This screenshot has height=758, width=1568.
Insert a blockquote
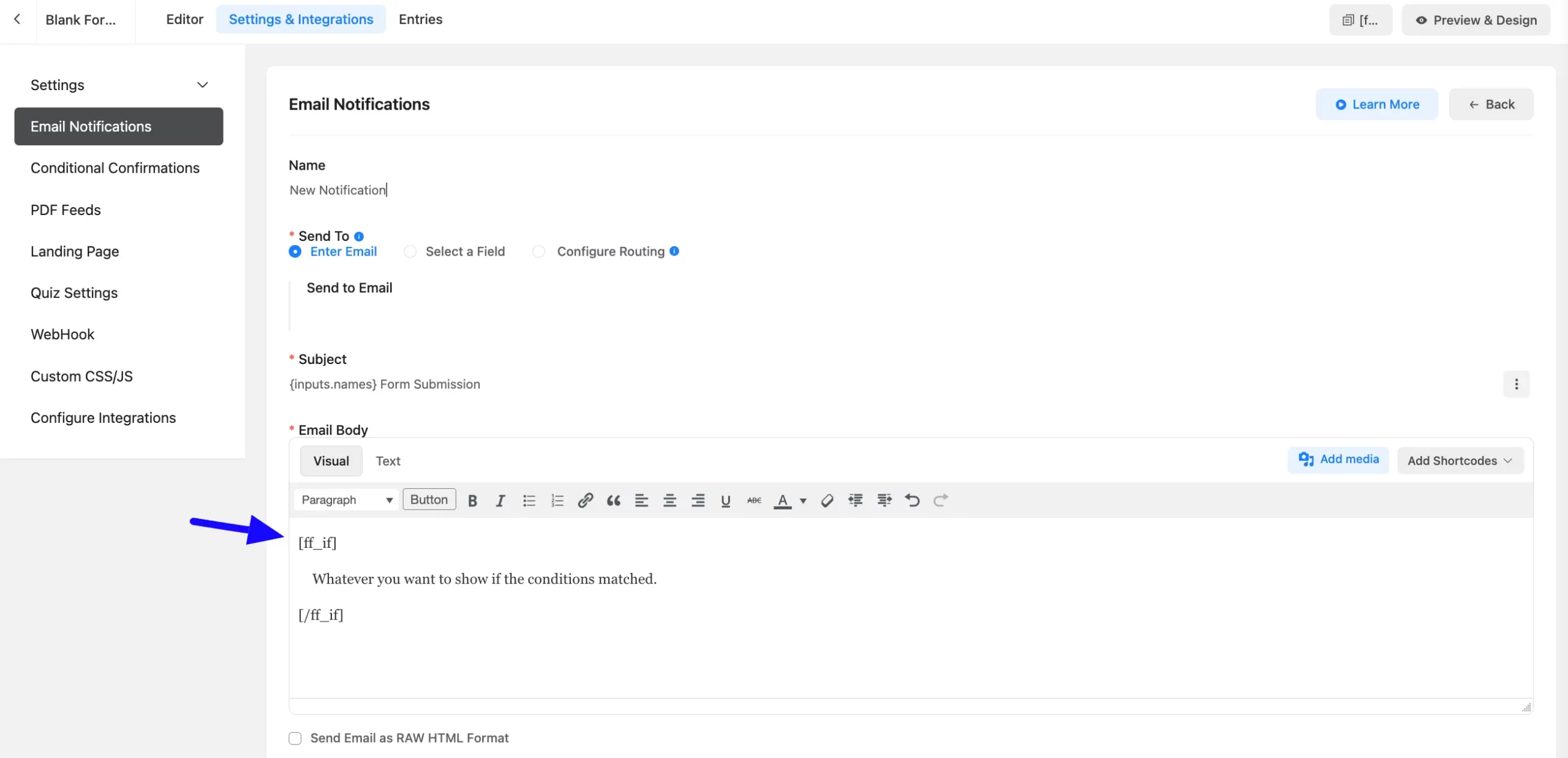[x=613, y=500]
